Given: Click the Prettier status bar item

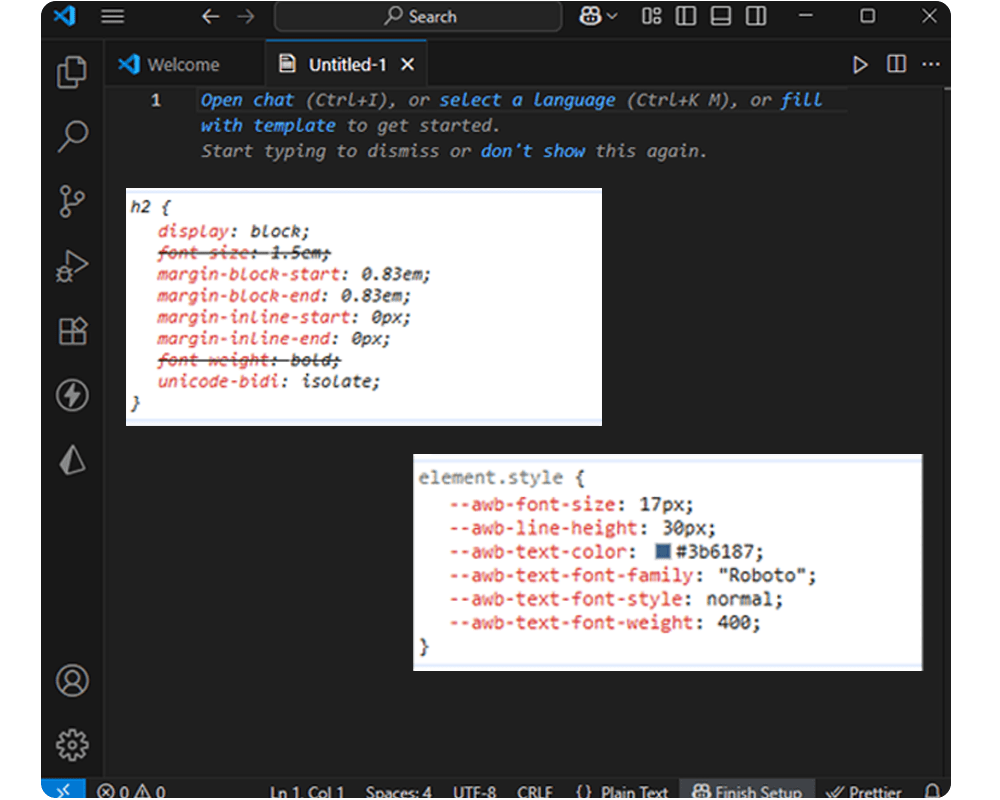Looking at the screenshot, I should coord(864,792).
